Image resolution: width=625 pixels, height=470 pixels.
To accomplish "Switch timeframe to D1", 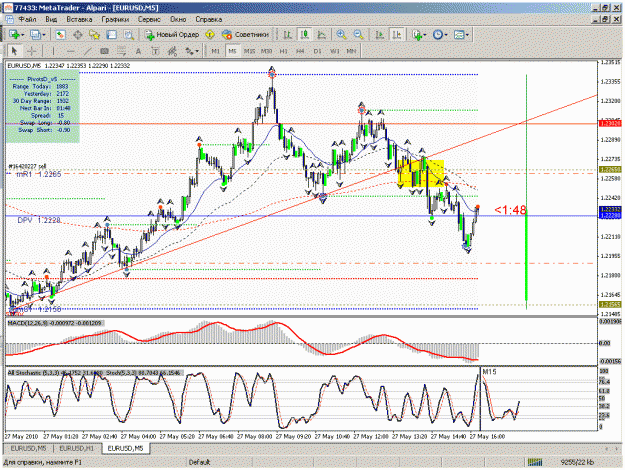I will 317,51.
